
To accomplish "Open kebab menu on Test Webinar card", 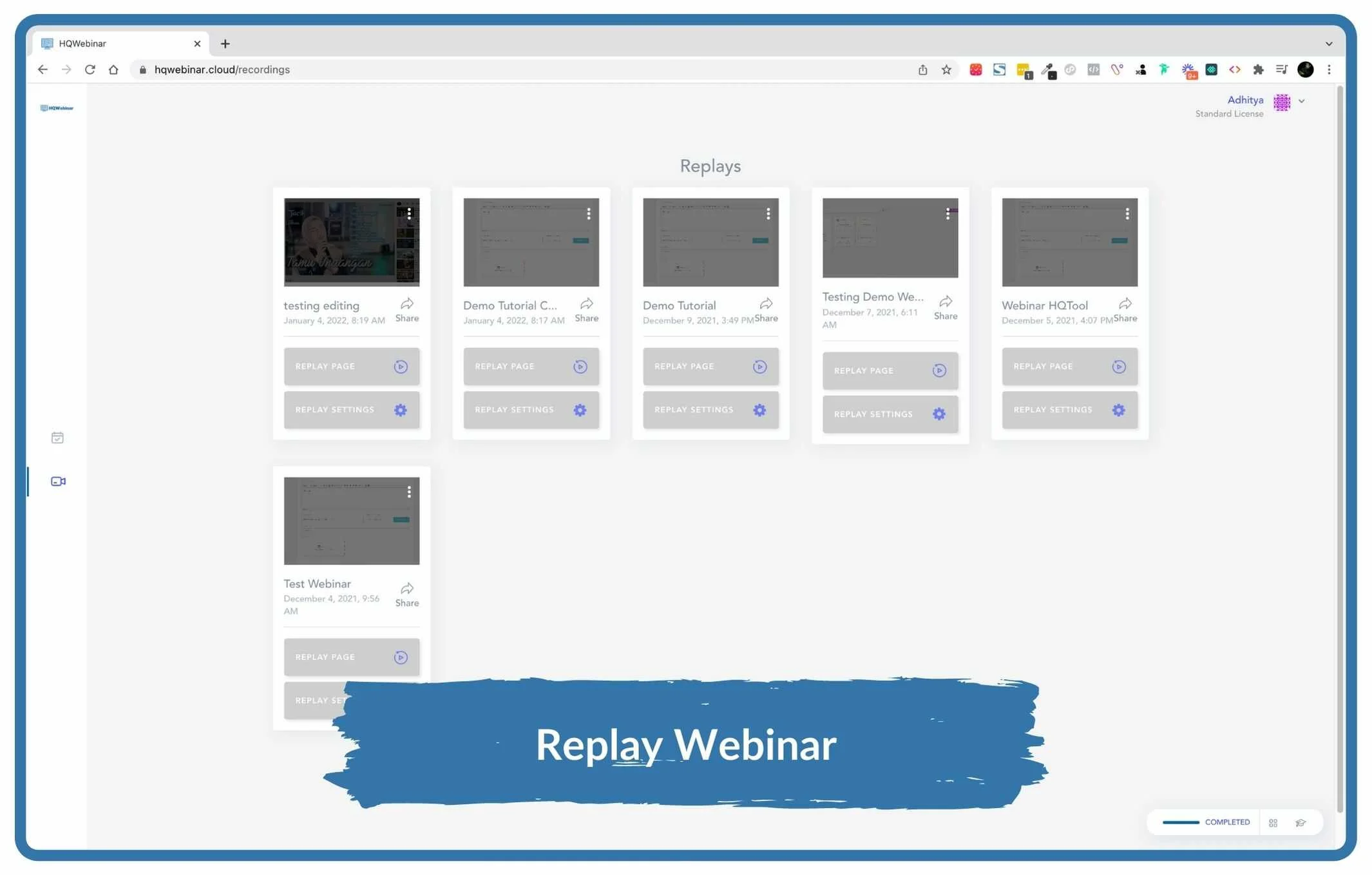I will coord(409,492).
